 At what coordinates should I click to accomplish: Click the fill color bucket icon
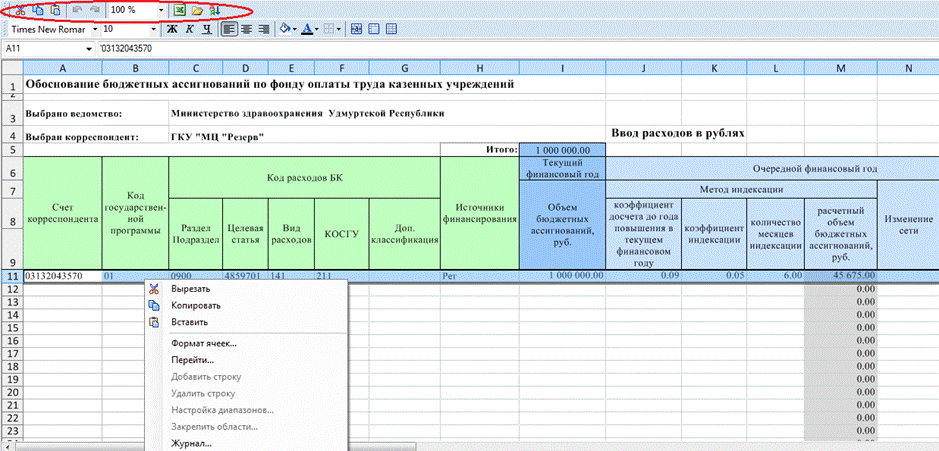284,29
